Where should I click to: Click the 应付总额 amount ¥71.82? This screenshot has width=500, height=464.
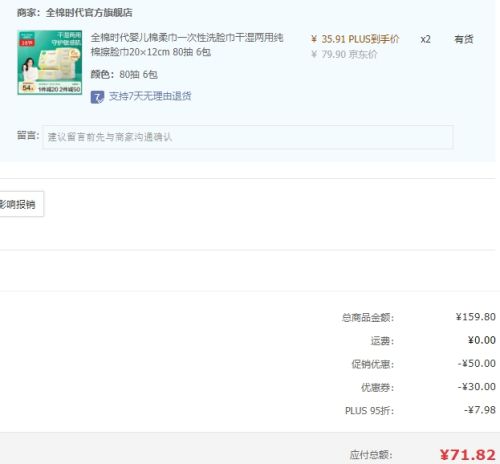(468, 455)
